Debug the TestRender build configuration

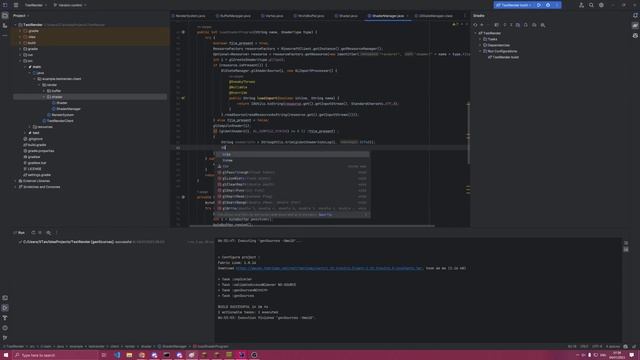click(548, 5)
